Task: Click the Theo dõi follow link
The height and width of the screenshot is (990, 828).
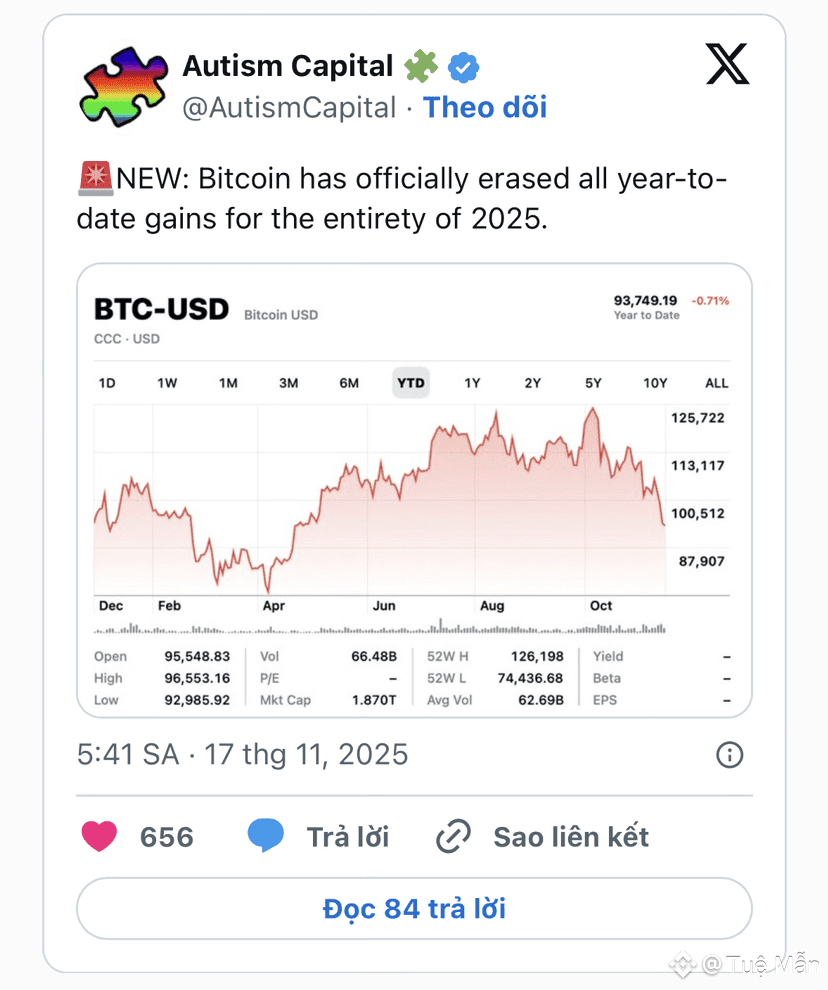Action: point(485,108)
